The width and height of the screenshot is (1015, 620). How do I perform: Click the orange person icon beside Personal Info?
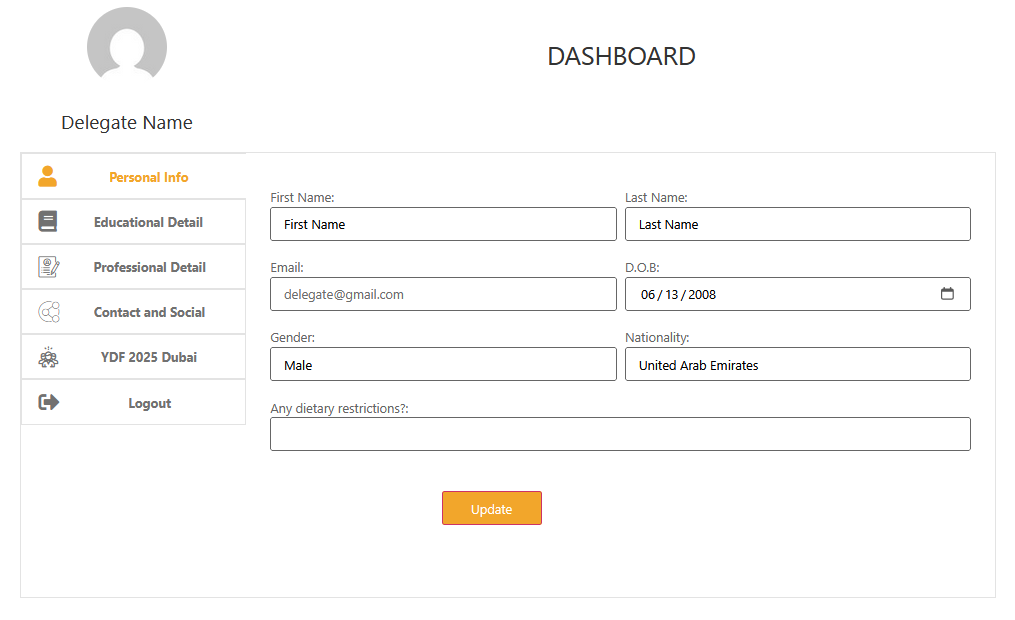click(x=47, y=176)
